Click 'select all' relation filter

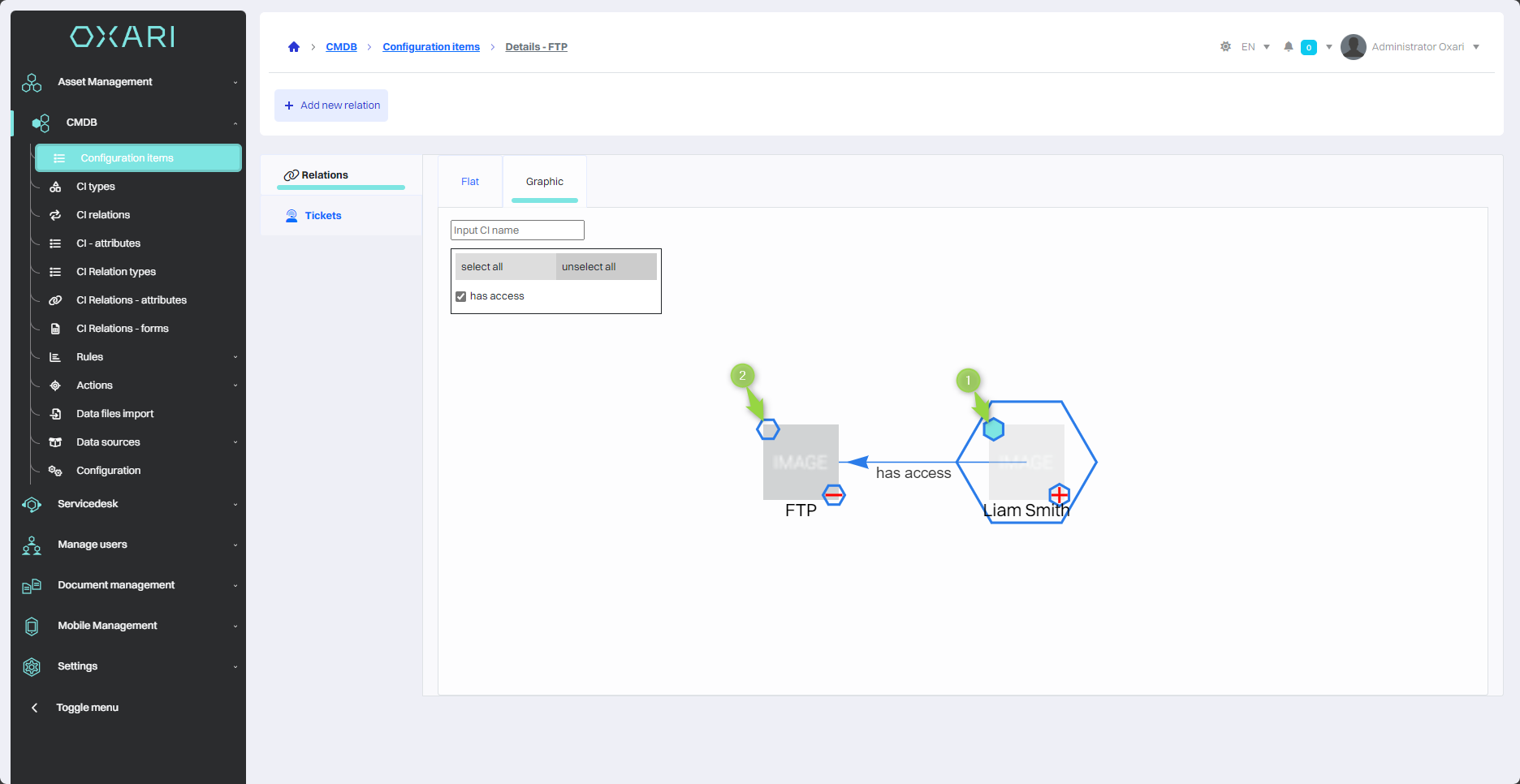pos(505,267)
